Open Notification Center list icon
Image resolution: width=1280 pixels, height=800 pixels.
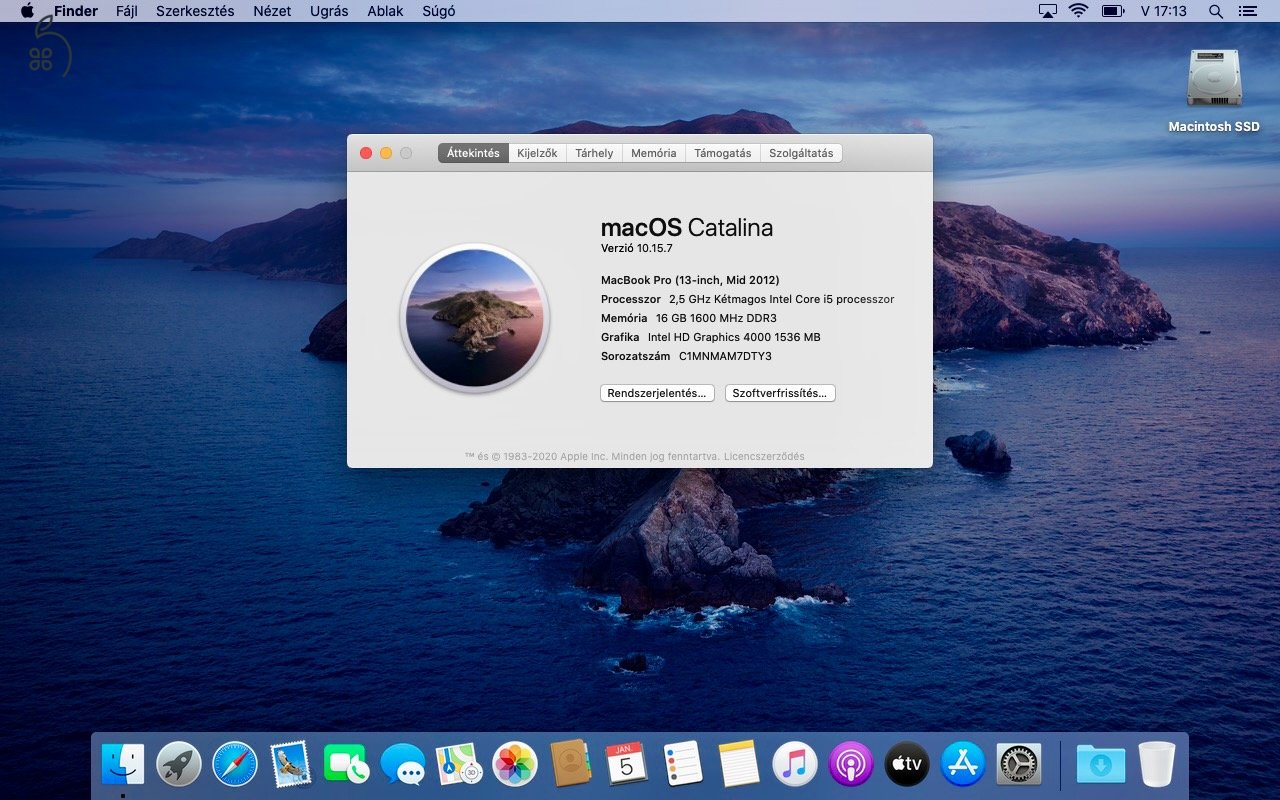click(1246, 11)
